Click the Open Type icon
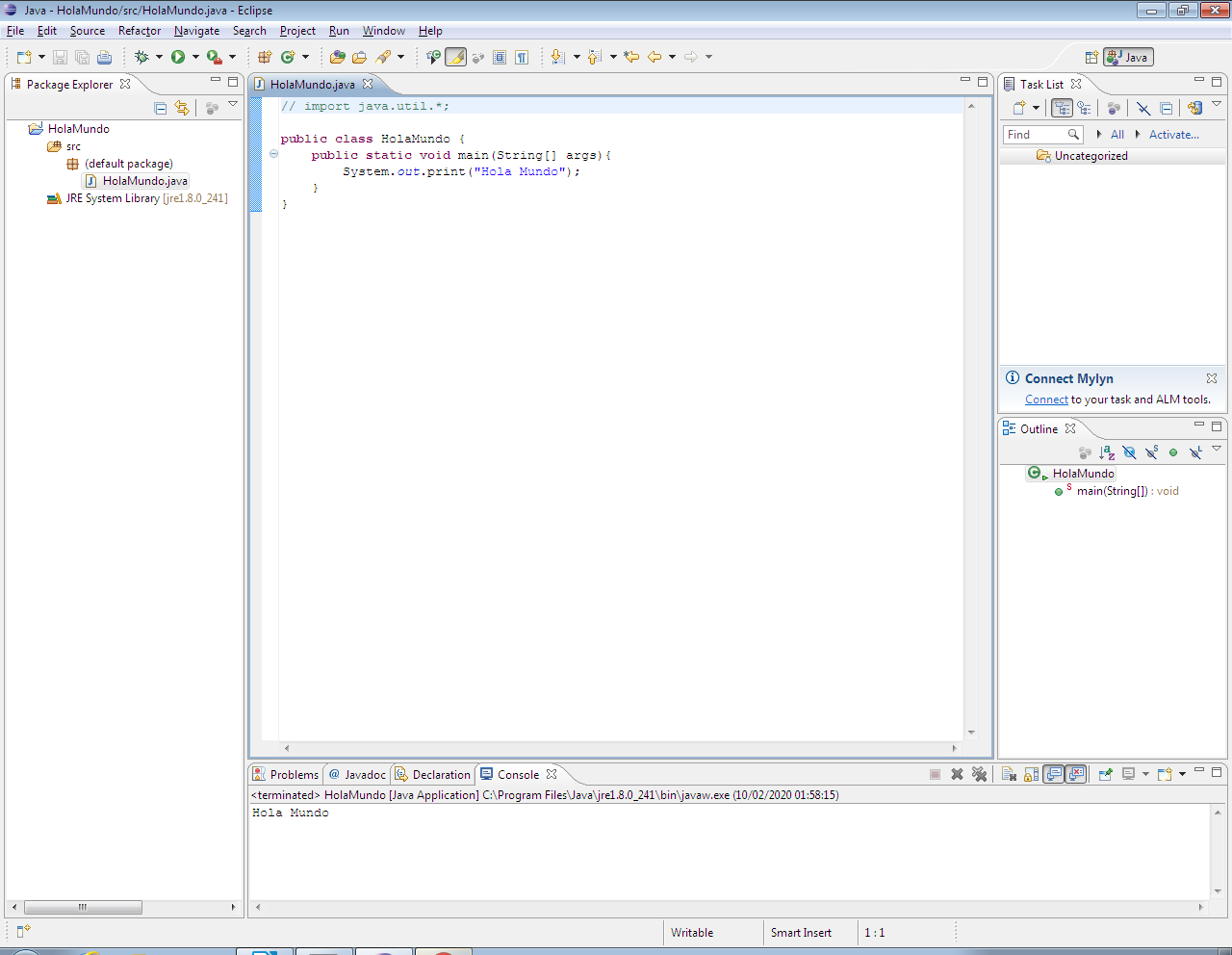The width and height of the screenshot is (1232, 955). coord(337,57)
